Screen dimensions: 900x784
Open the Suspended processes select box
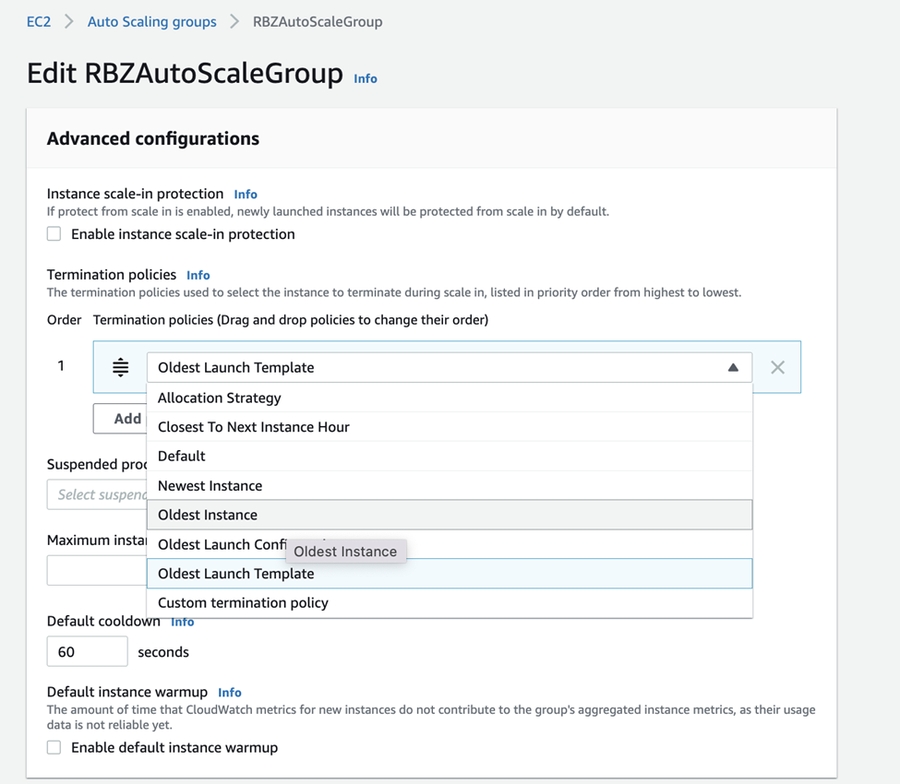[97, 494]
